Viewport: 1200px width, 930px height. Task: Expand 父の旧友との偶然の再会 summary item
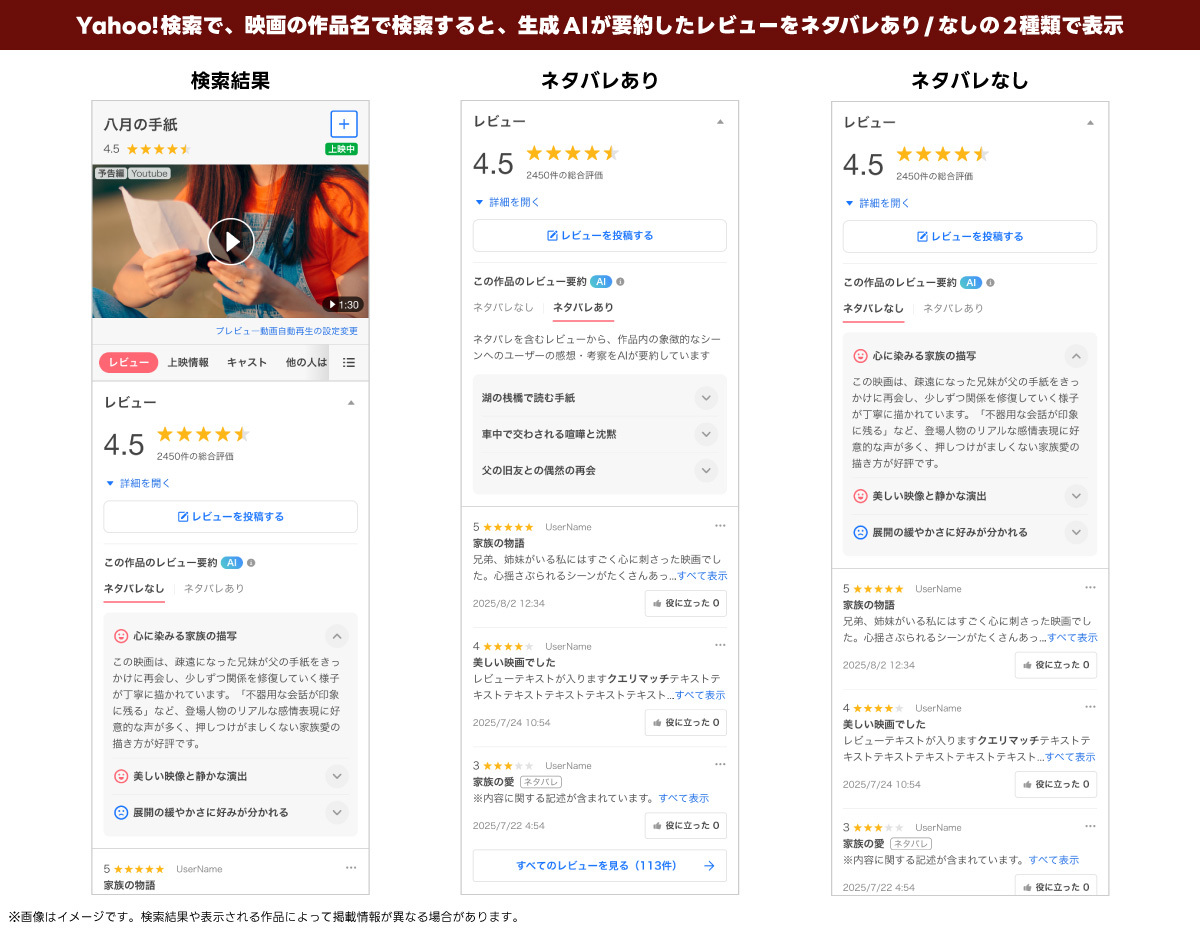pos(706,470)
